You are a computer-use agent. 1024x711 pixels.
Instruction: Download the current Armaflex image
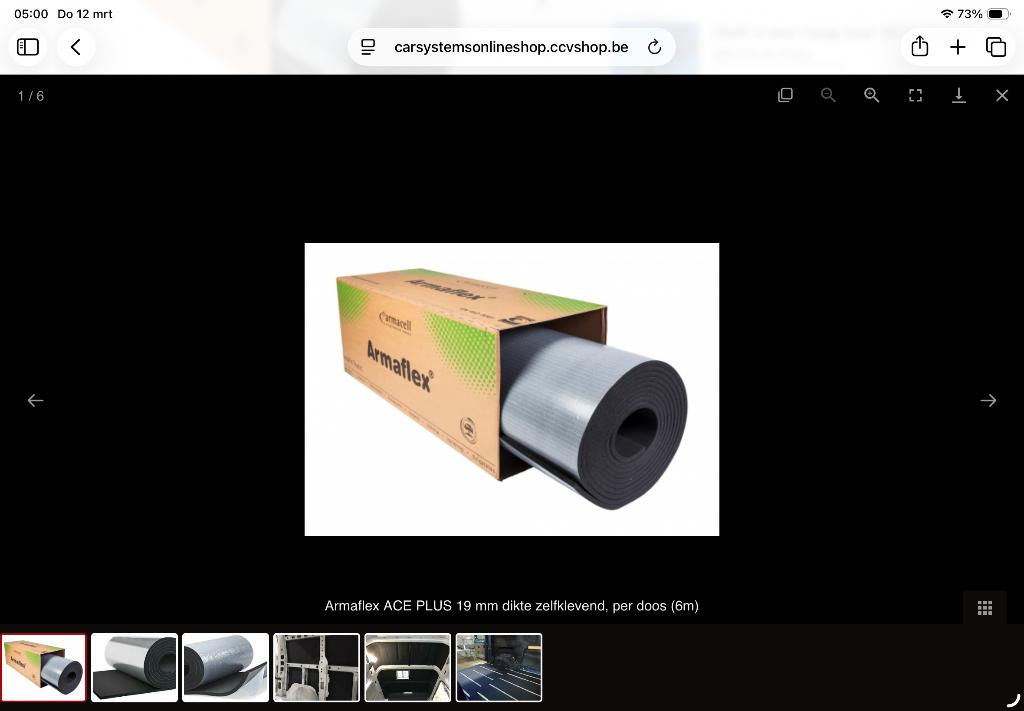(x=959, y=95)
